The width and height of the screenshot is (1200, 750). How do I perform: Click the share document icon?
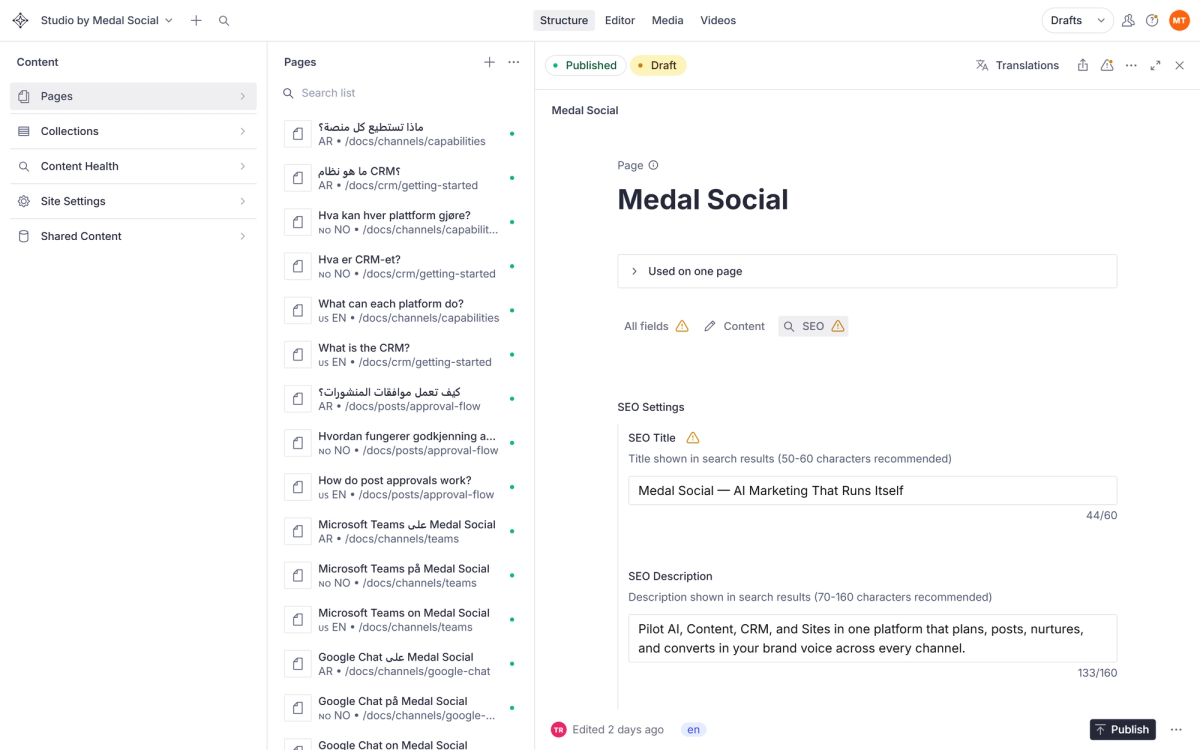pyautogui.click(x=1083, y=65)
